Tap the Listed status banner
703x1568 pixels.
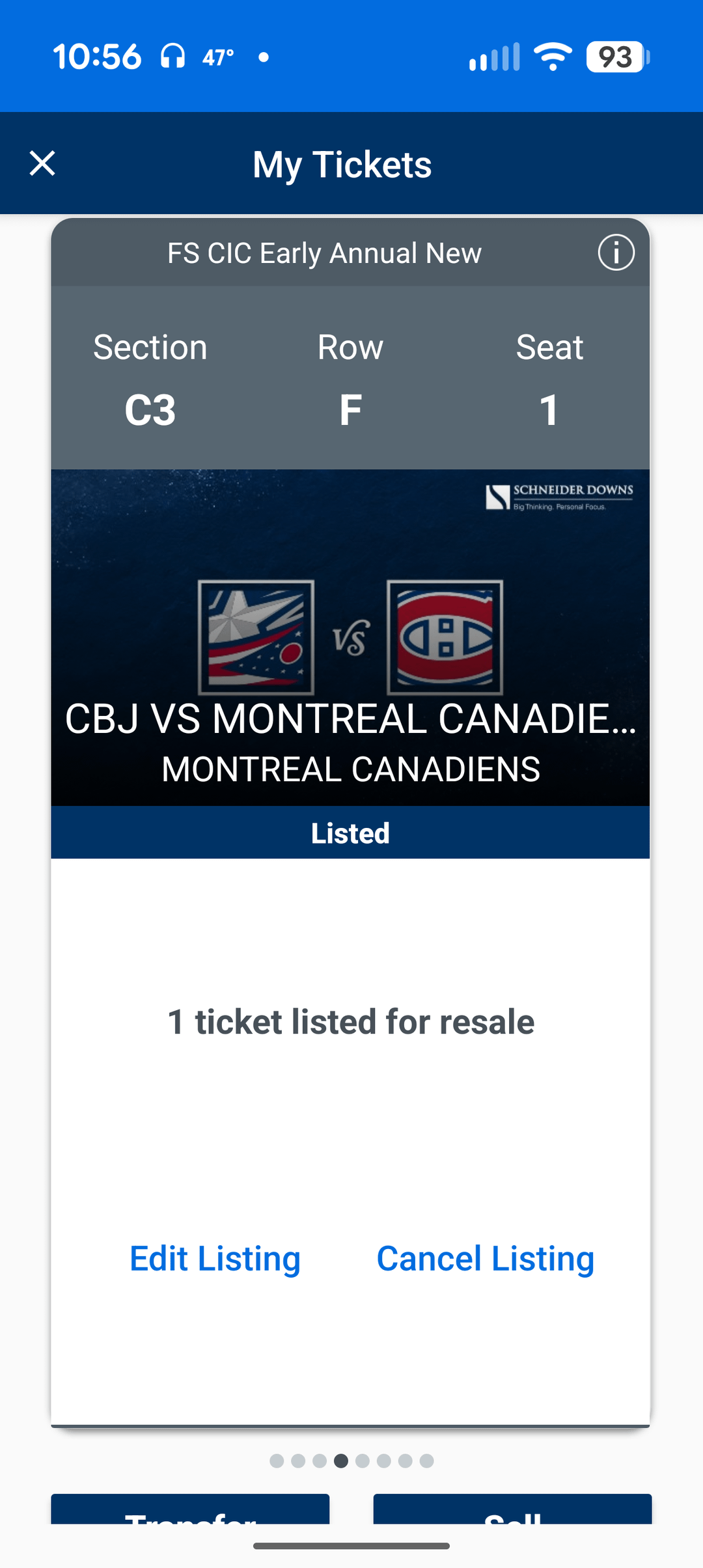point(350,832)
